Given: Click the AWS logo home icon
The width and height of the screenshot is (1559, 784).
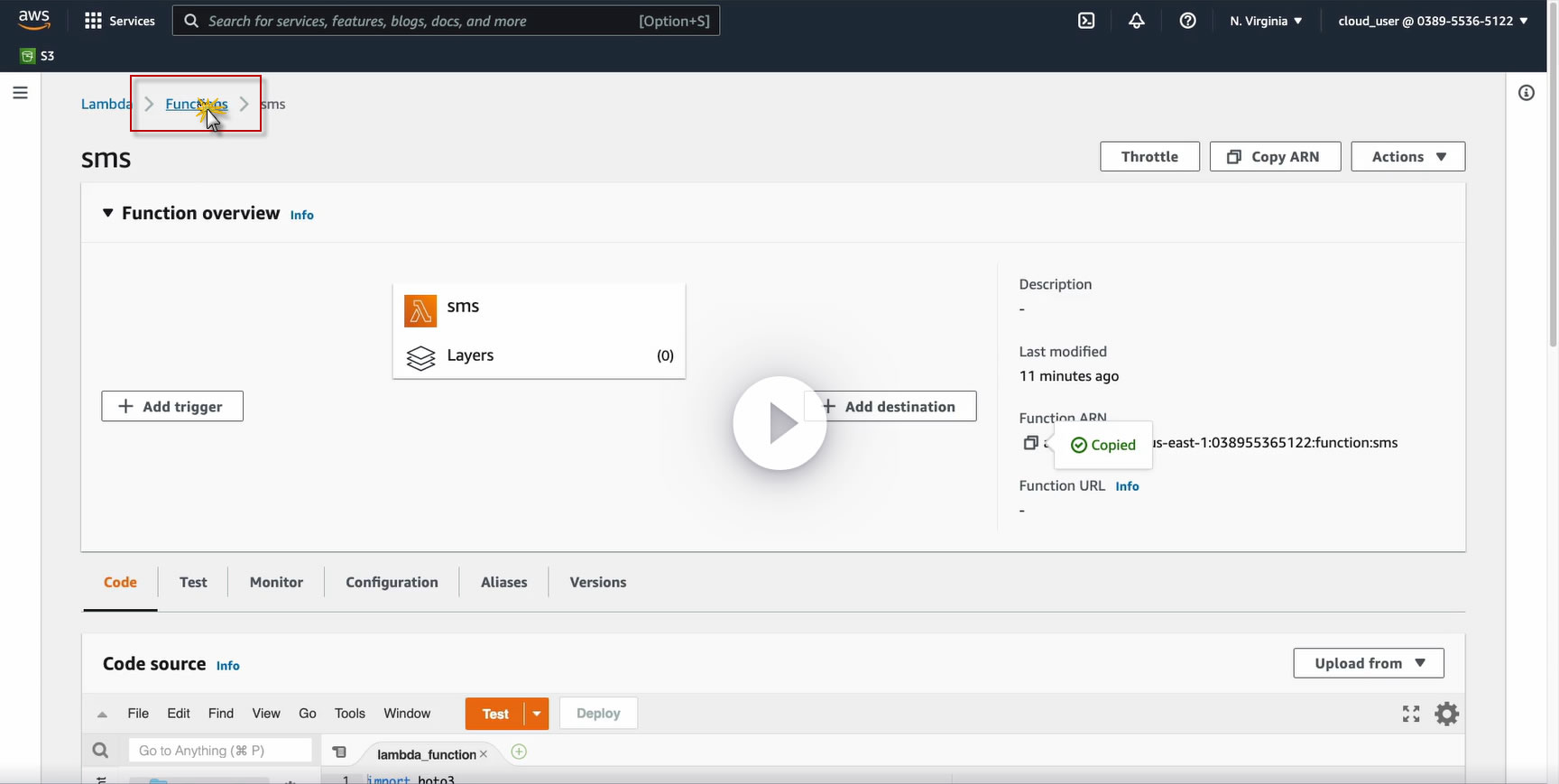Looking at the screenshot, I should (34, 20).
